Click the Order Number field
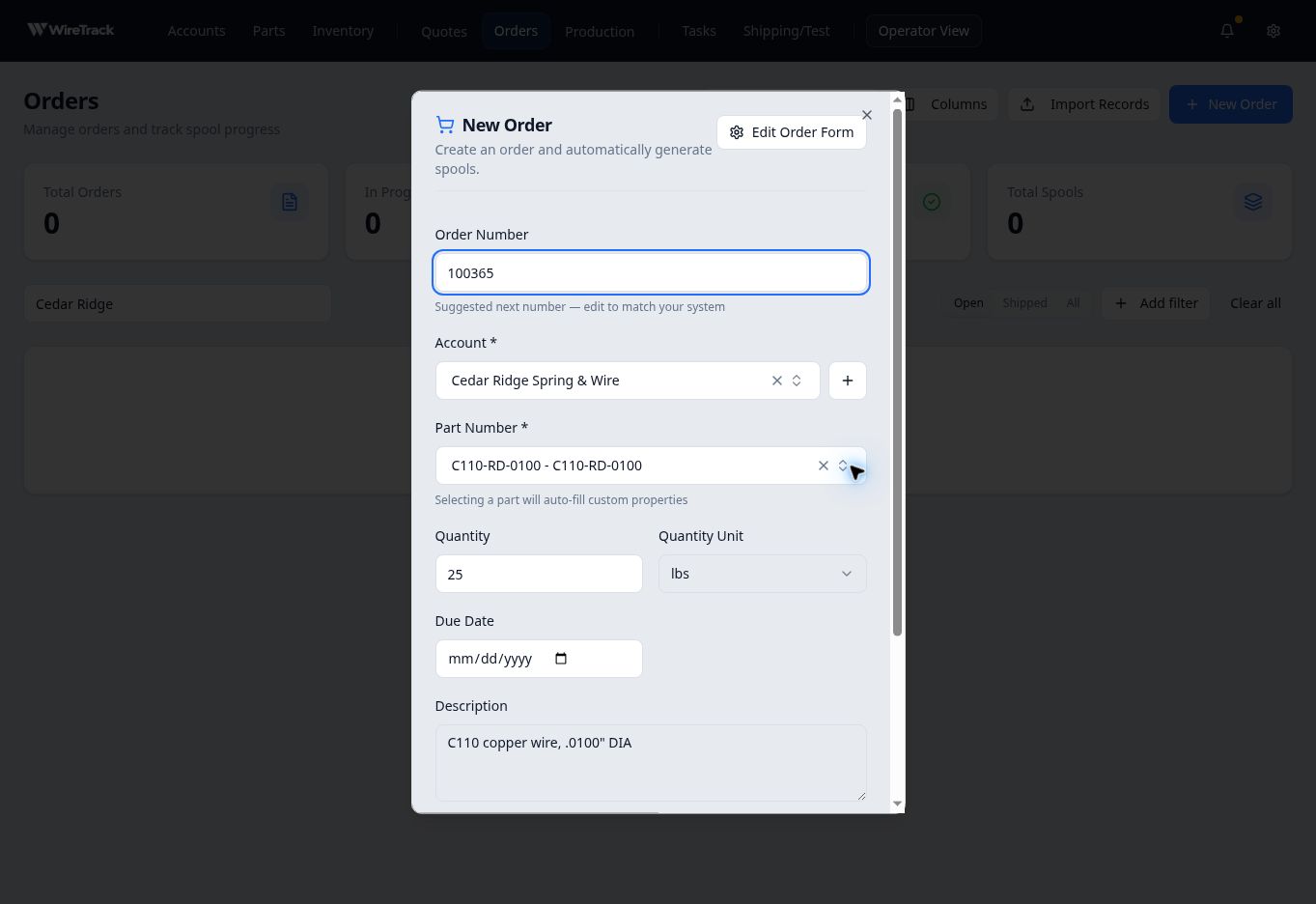The height and width of the screenshot is (904, 1316). point(652,273)
